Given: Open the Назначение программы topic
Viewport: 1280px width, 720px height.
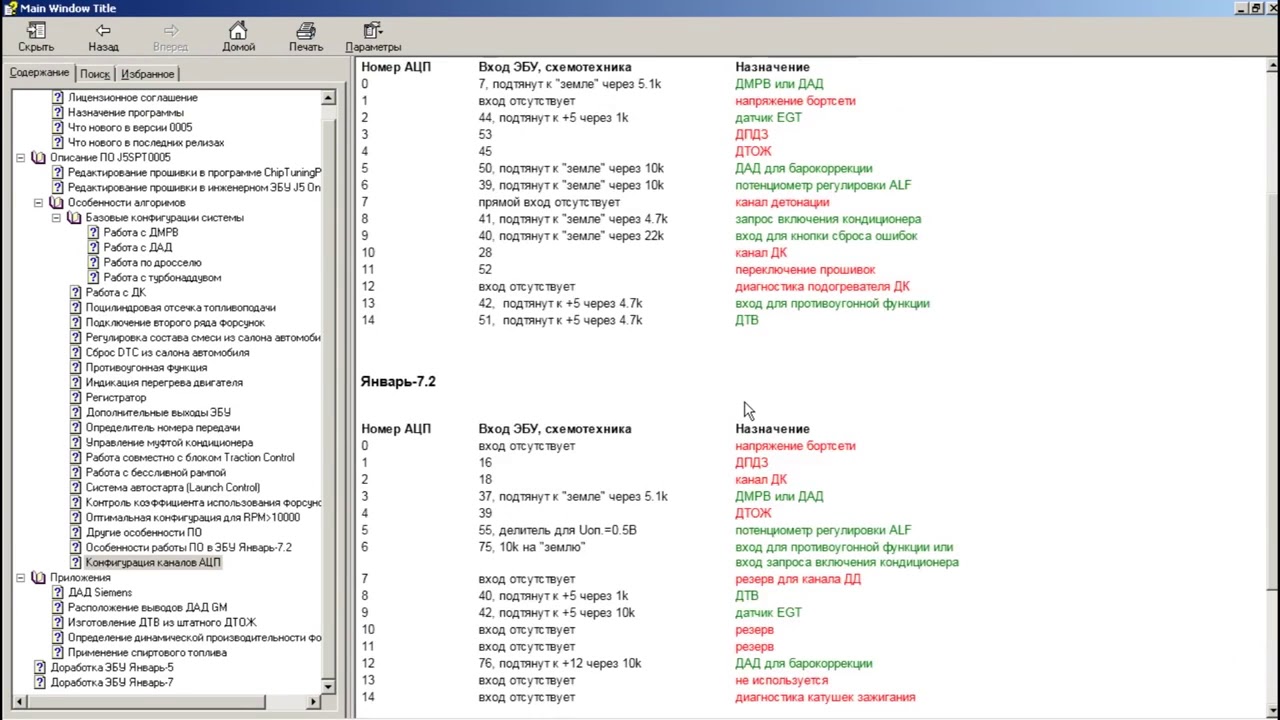Looking at the screenshot, I should (x=126, y=113).
